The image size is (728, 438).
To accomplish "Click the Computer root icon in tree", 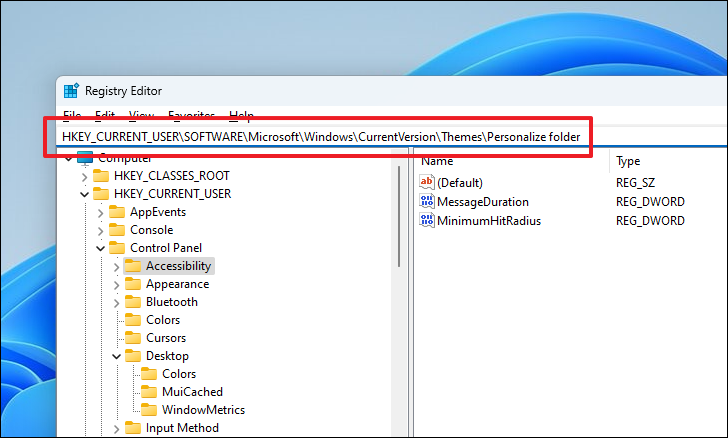I will point(85,158).
